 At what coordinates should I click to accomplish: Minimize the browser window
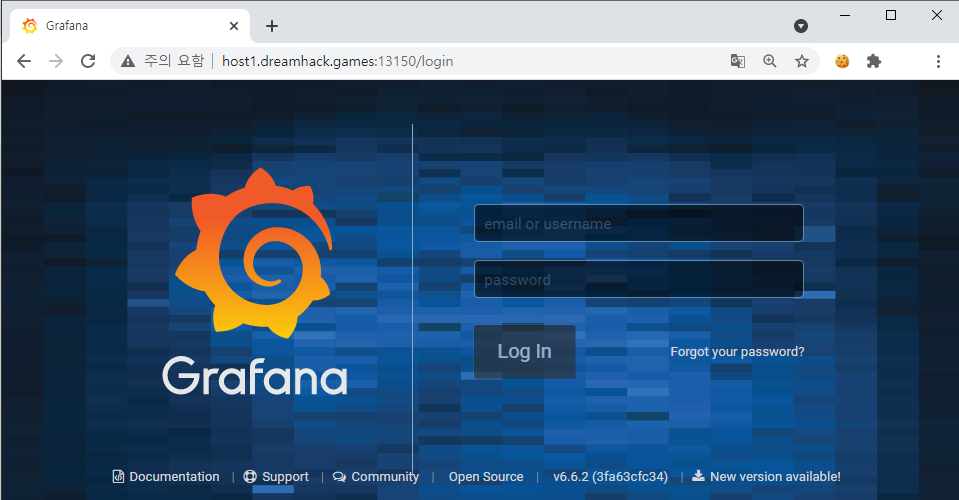845,15
